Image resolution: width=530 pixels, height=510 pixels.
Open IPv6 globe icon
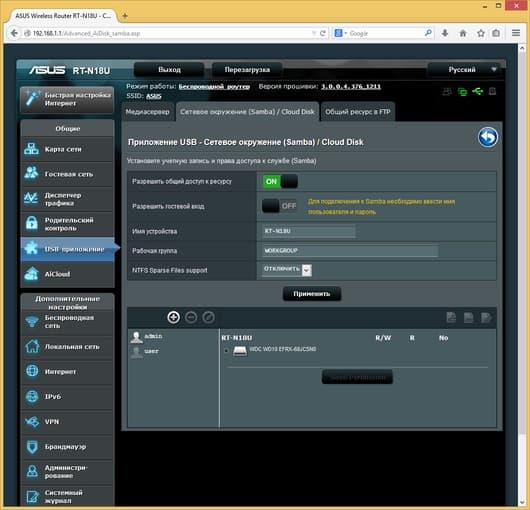32,396
